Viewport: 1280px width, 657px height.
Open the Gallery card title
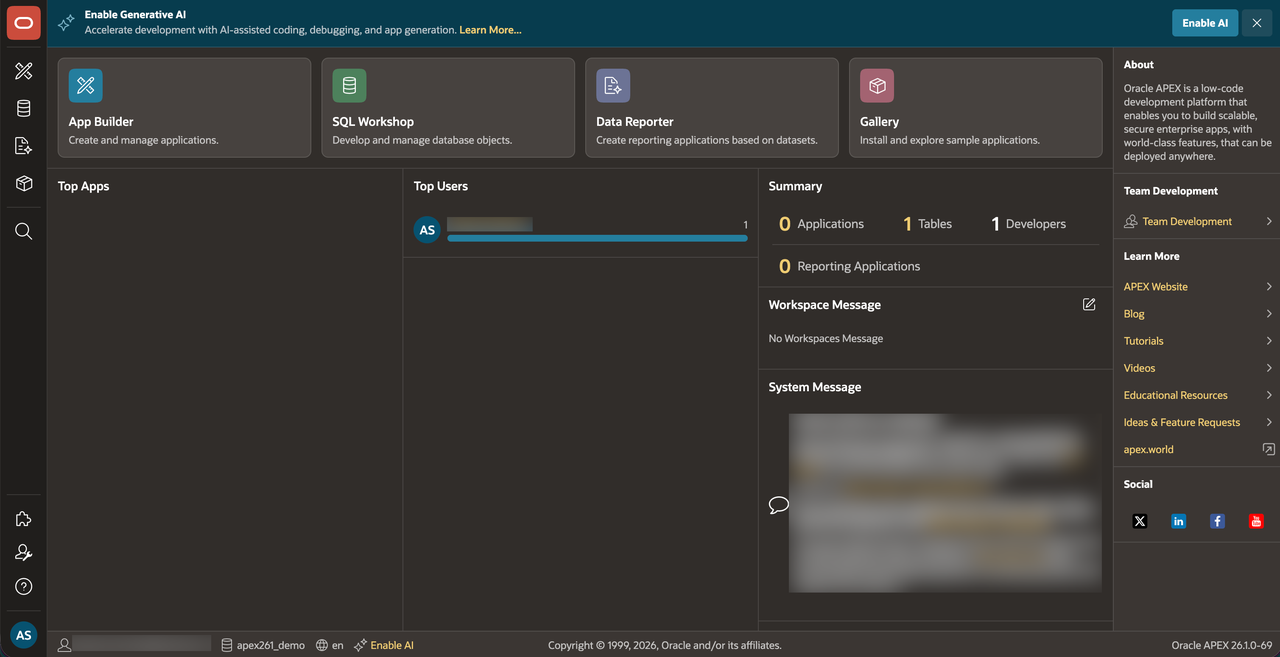(x=879, y=121)
